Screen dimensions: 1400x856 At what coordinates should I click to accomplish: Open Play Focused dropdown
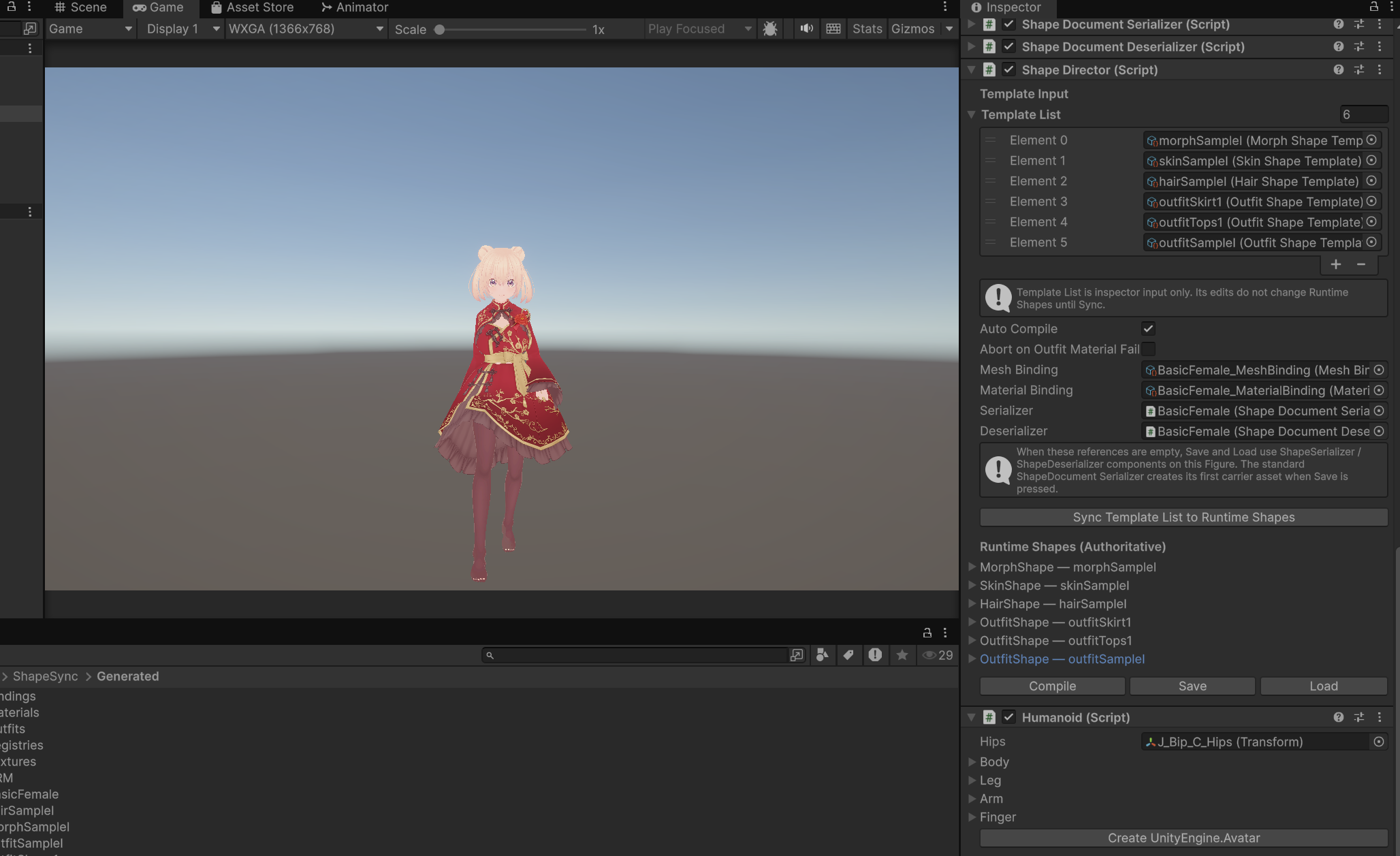(699, 29)
